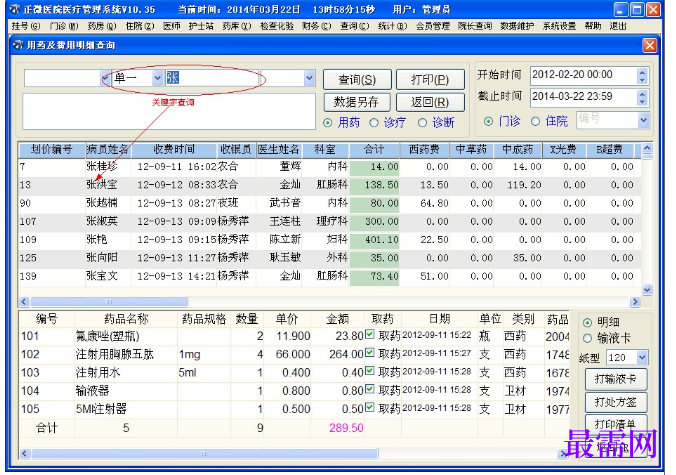Open the 财务 menu
Image resolution: width=676 pixels, height=475 pixels.
click(316, 26)
